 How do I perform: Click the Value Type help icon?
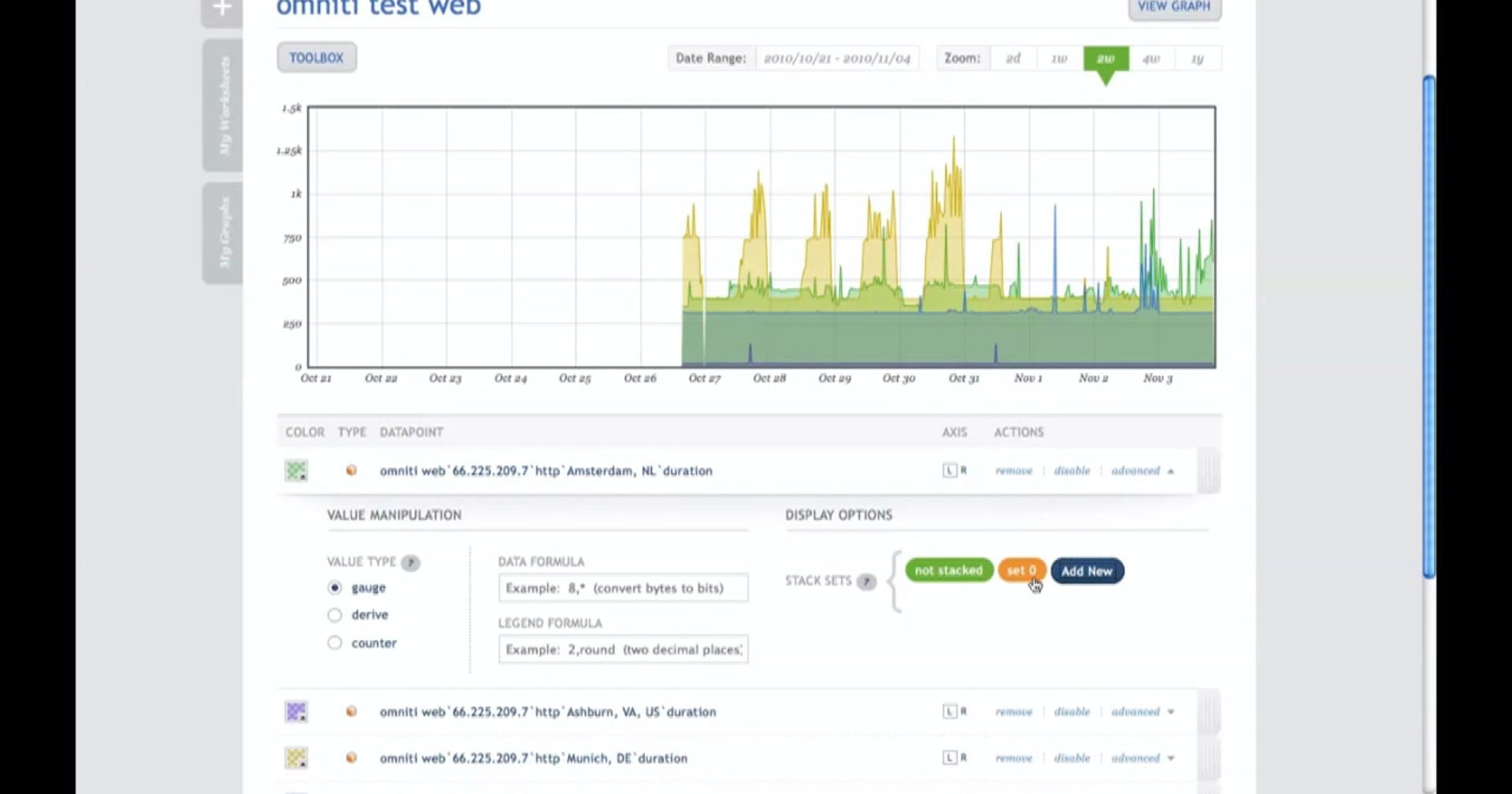[x=410, y=562]
